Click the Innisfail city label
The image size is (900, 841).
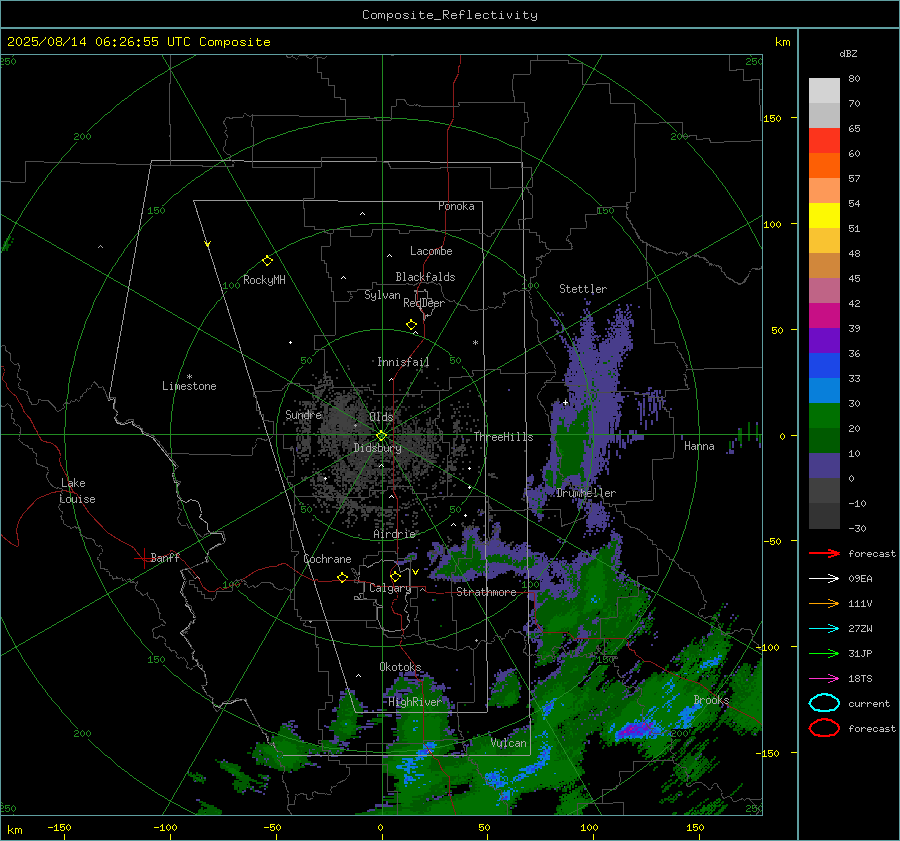pyautogui.click(x=403, y=362)
